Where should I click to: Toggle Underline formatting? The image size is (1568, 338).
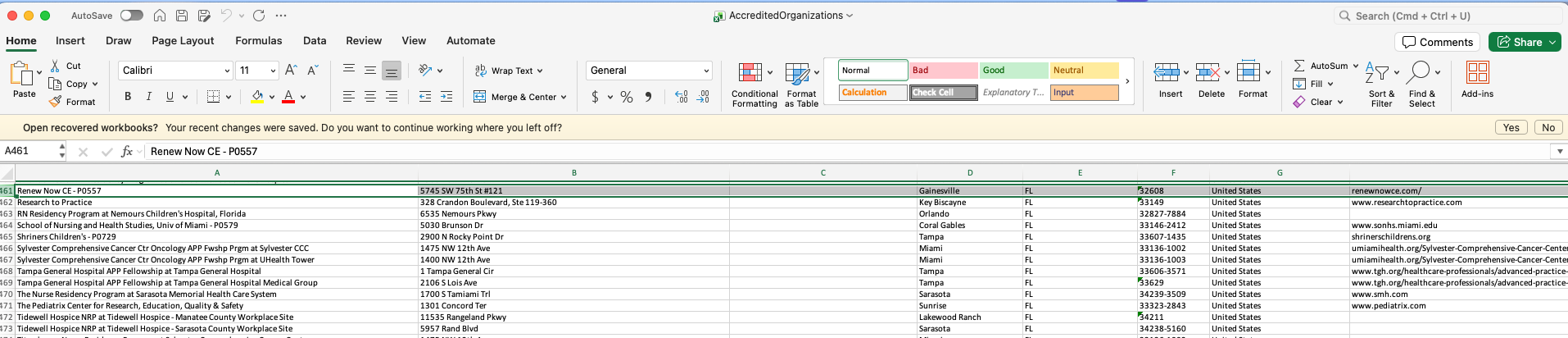point(170,97)
